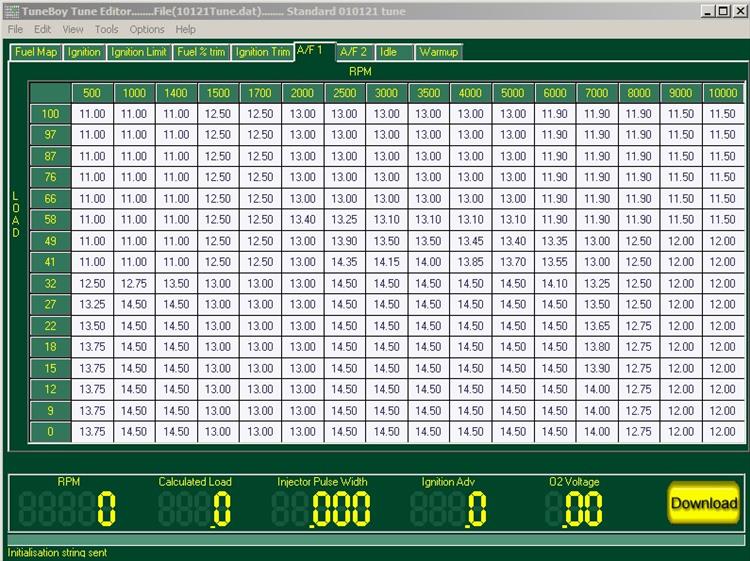Select the Fuel % trim tab
Image resolution: width=750 pixels, height=561 pixels.
coord(201,52)
